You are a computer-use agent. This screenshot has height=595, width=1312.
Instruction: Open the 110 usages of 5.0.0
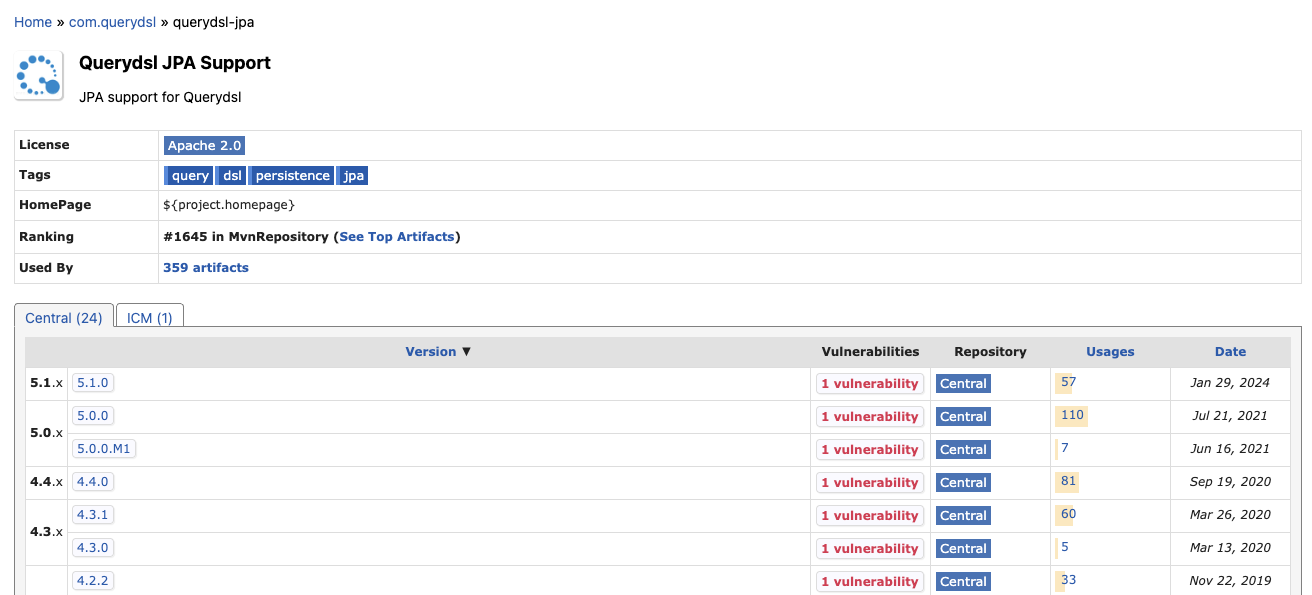pyautogui.click(x=1072, y=415)
